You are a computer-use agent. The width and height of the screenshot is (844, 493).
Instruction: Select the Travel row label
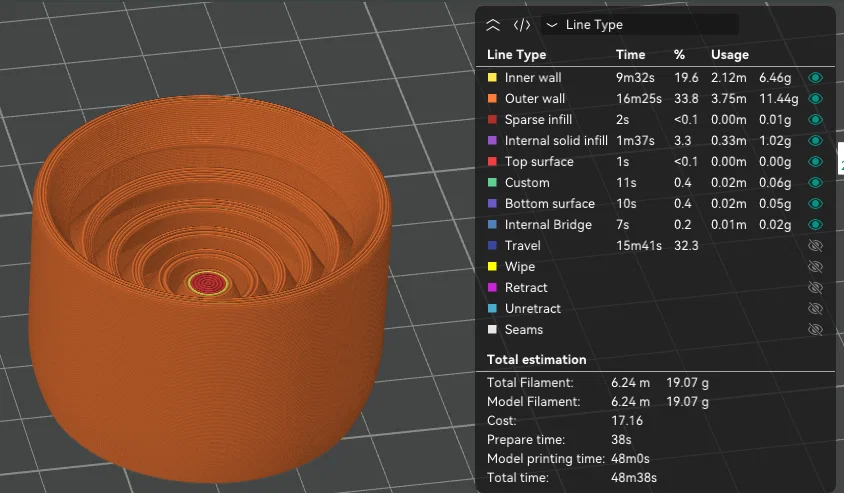[x=522, y=245]
